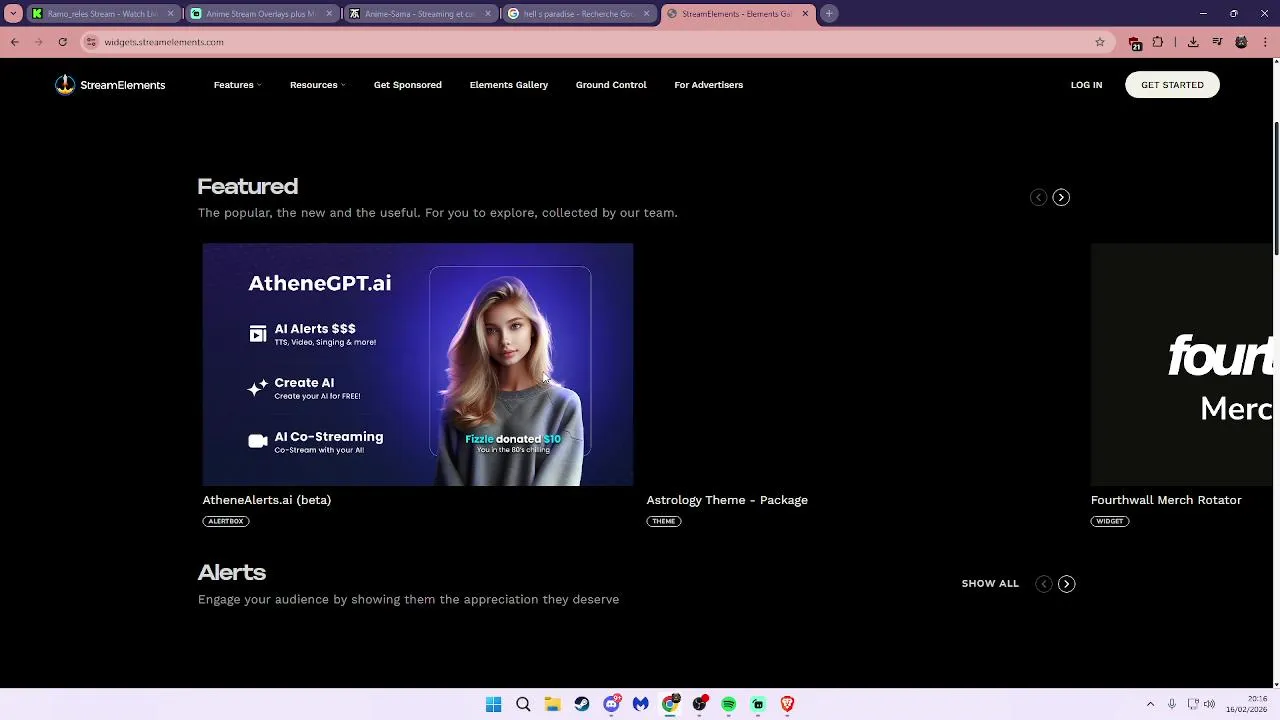The width and height of the screenshot is (1280, 720).
Task: Click the microphone tray icon
Action: (1172, 705)
